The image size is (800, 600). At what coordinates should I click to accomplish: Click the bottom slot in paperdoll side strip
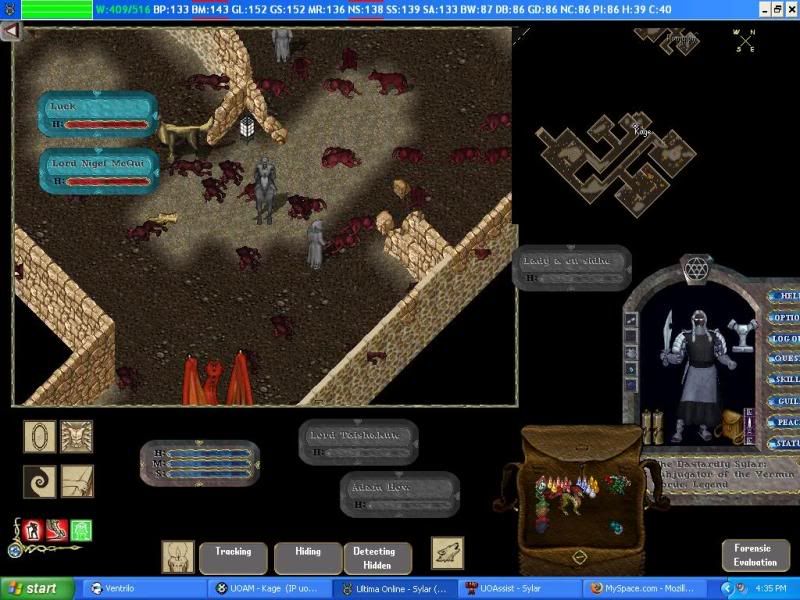(x=632, y=384)
